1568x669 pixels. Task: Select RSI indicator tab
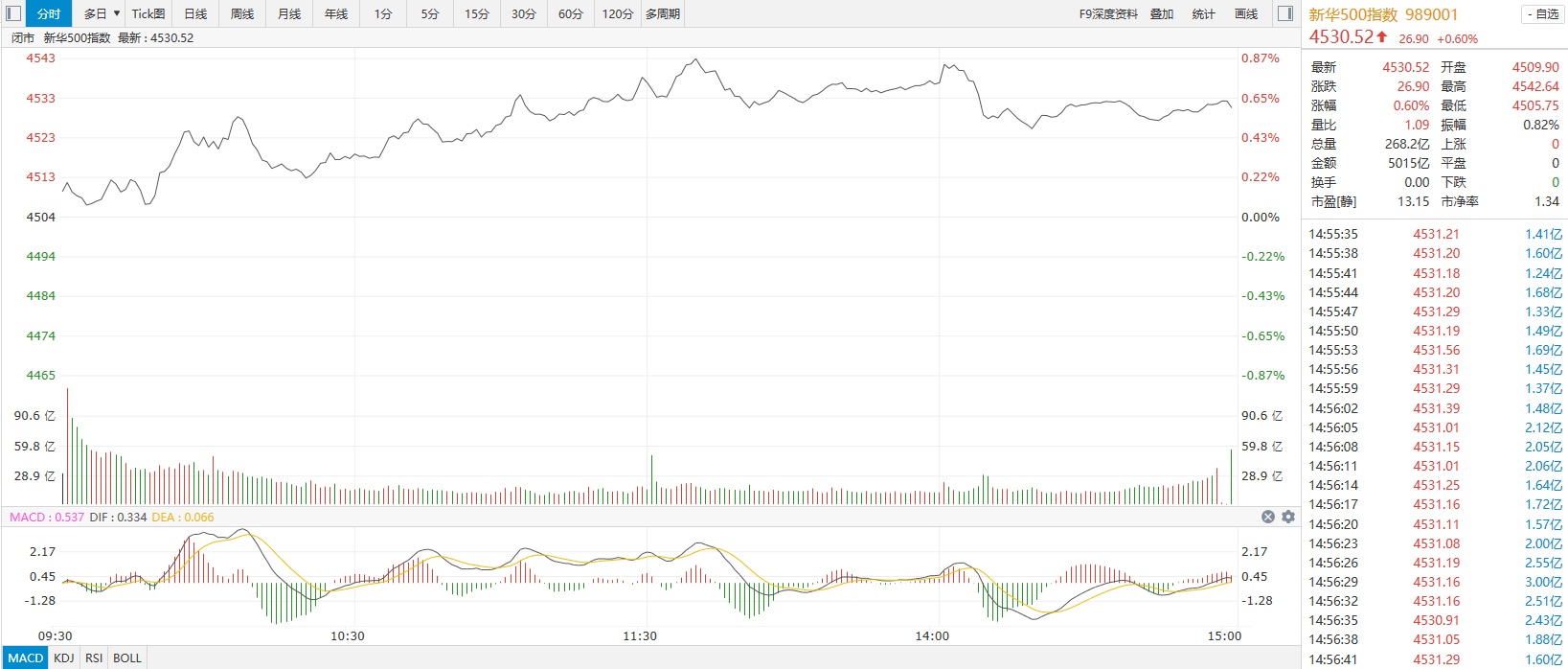(94, 657)
